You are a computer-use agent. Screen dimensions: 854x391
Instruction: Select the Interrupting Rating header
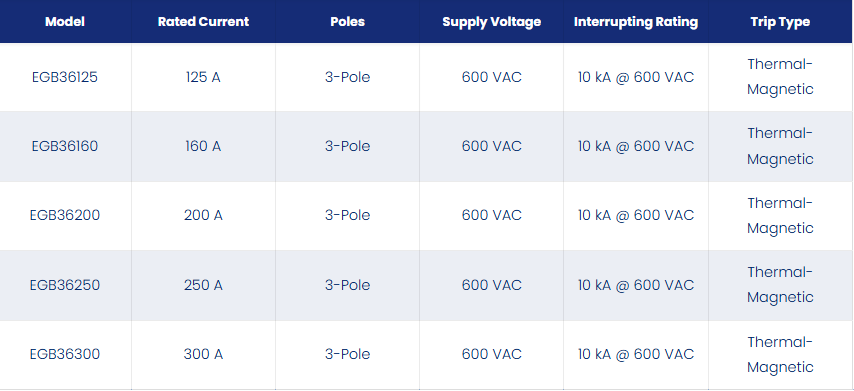click(636, 22)
